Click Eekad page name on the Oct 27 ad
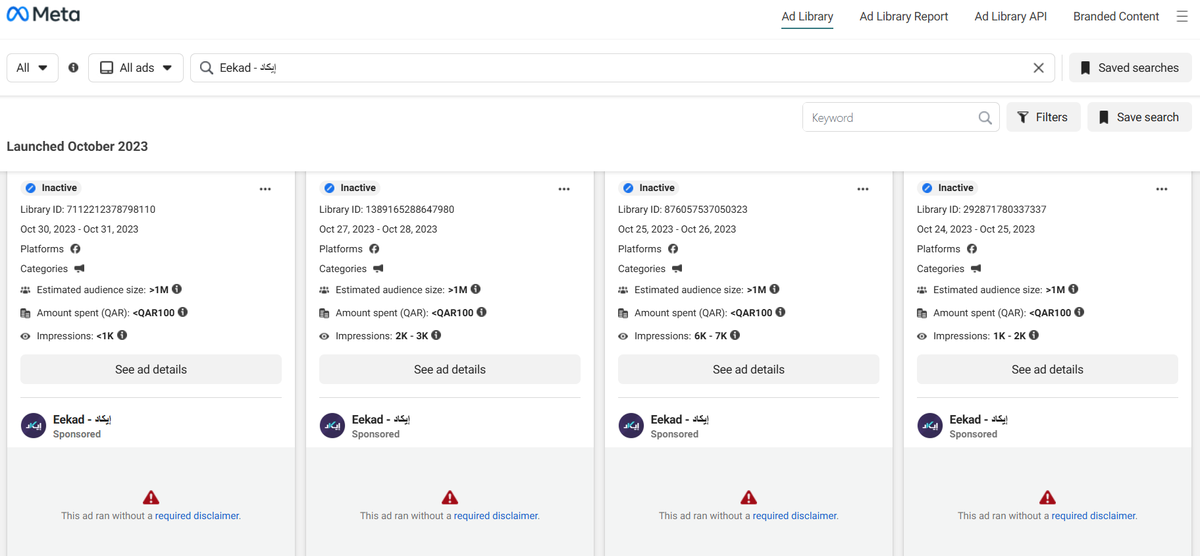 [381, 420]
